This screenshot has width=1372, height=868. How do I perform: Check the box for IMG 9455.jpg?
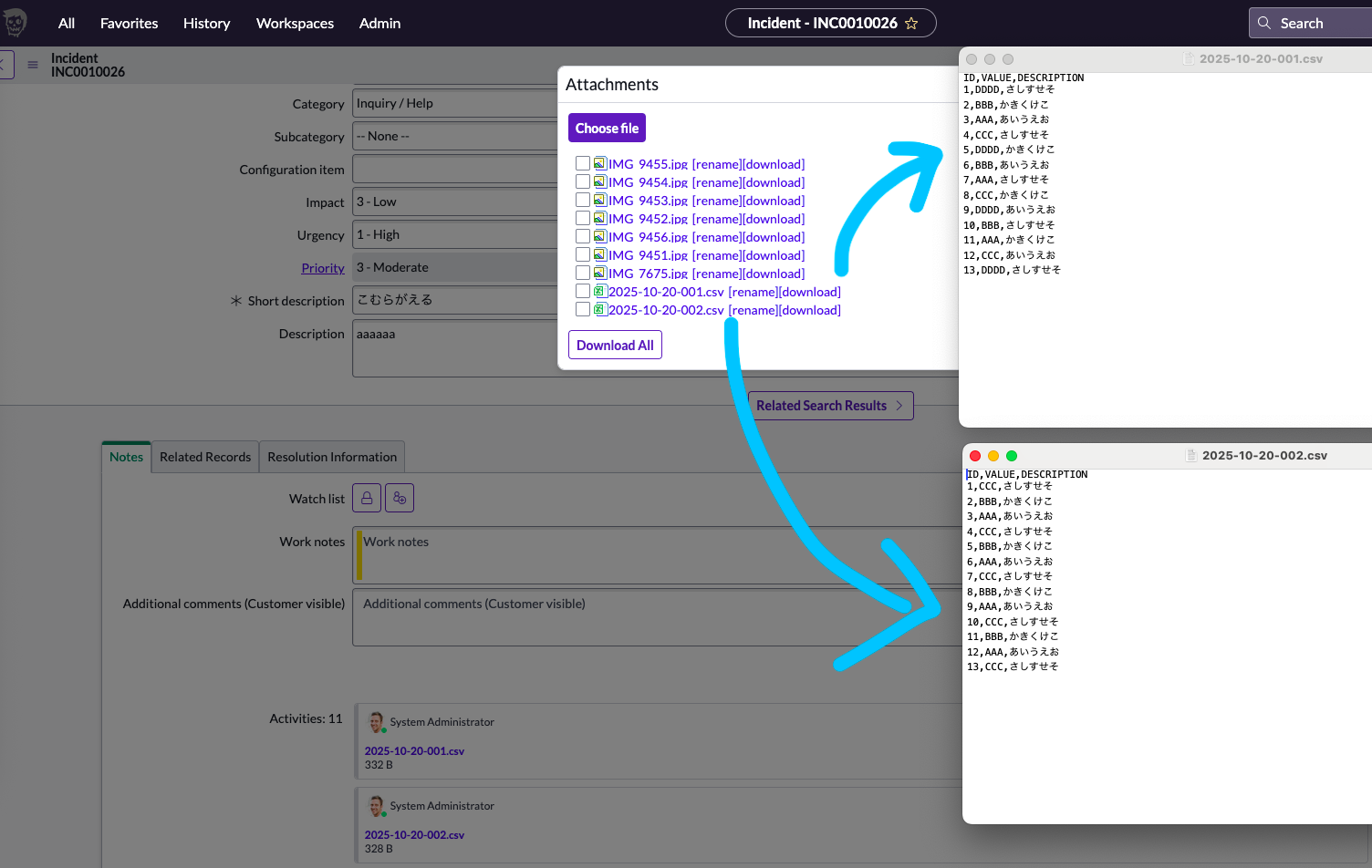[583, 163]
